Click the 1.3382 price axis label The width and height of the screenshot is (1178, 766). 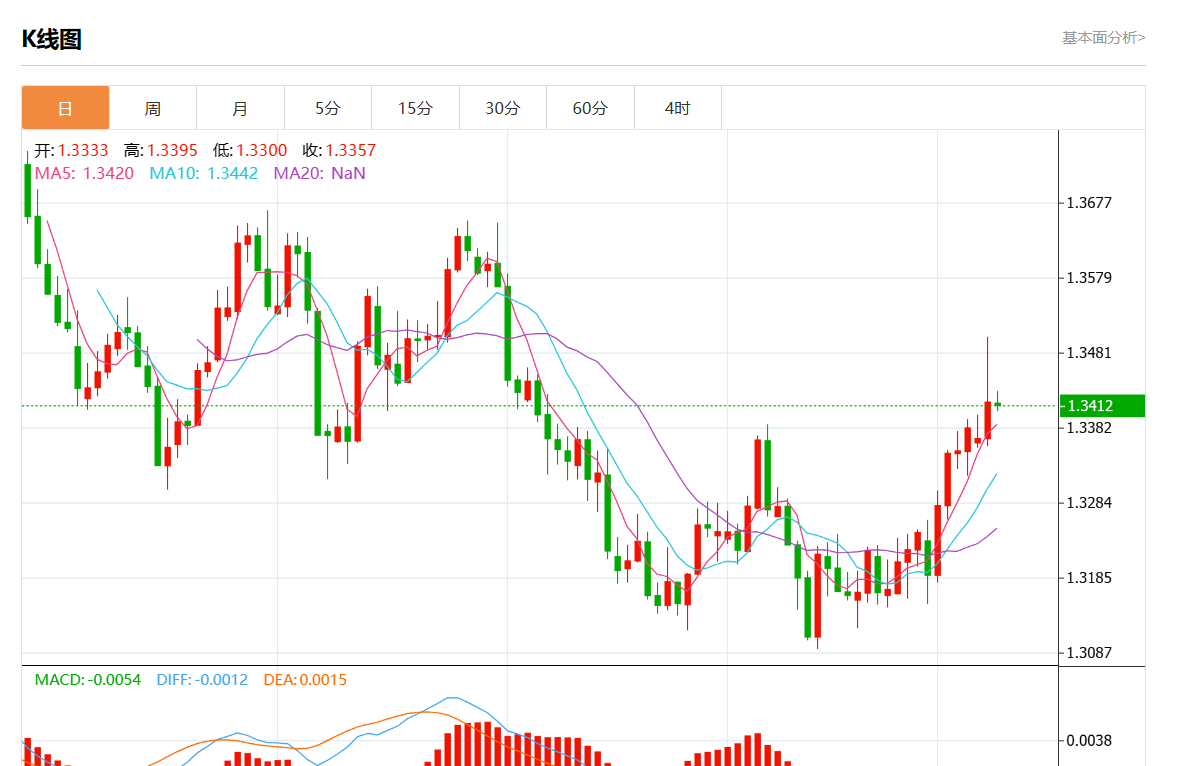1089,428
